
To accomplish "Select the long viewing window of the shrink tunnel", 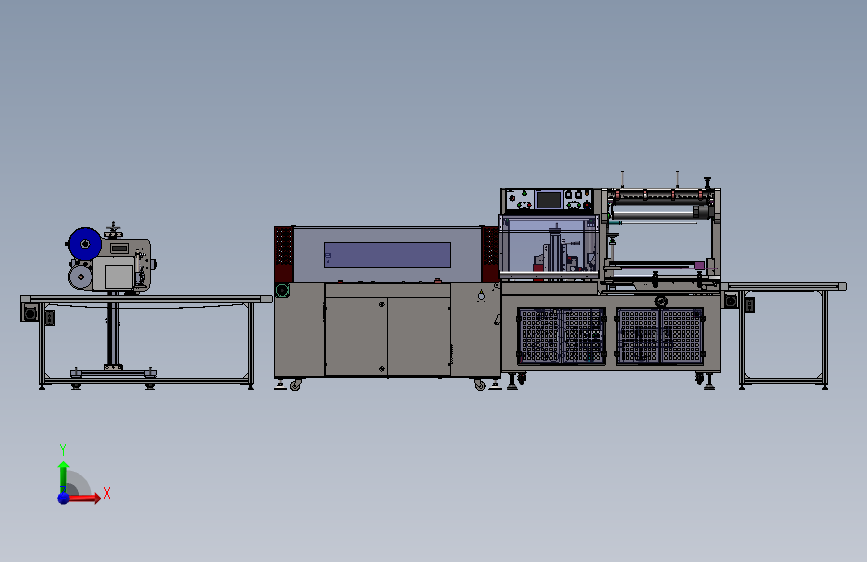I will tap(387, 255).
